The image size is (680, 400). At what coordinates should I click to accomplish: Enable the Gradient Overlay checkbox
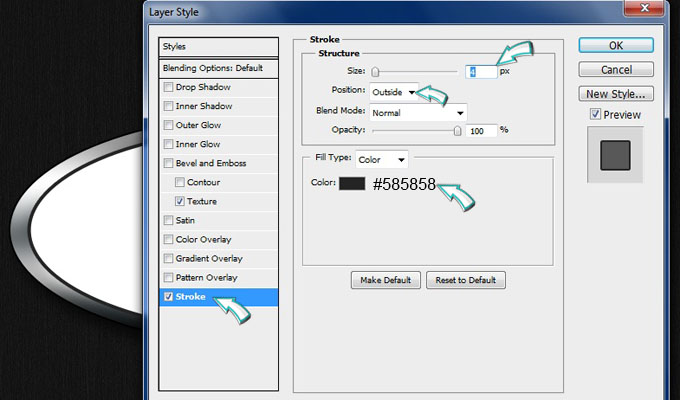pyautogui.click(x=168, y=259)
